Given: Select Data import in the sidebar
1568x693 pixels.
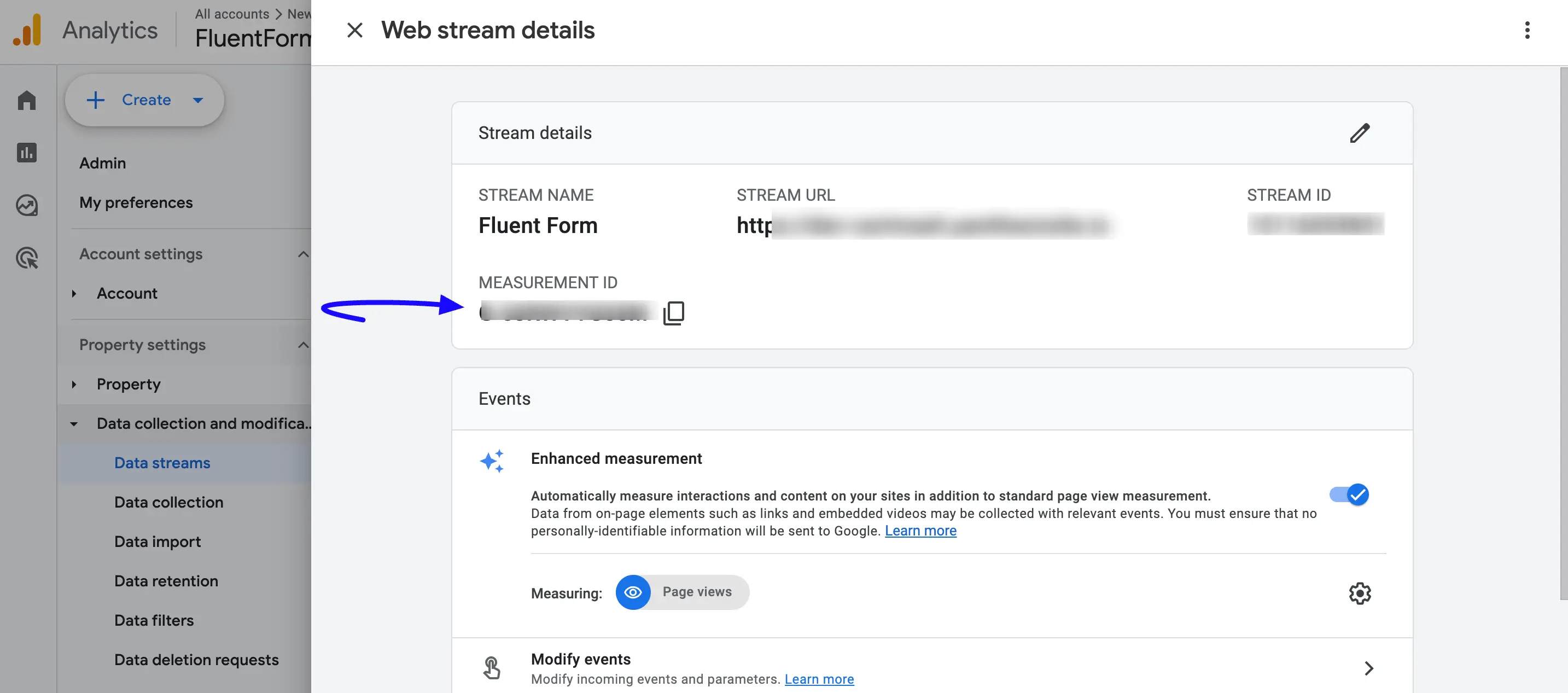Looking at the screenshot, I should [157, 542].
